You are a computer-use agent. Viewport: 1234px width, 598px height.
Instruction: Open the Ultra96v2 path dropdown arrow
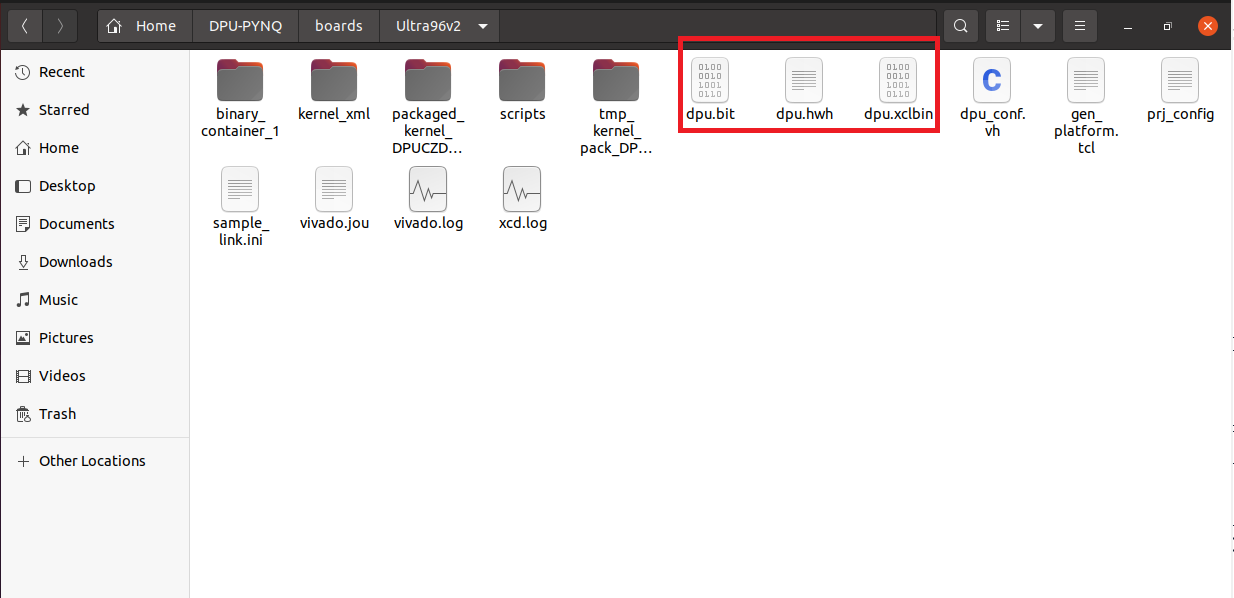point(484,26)
